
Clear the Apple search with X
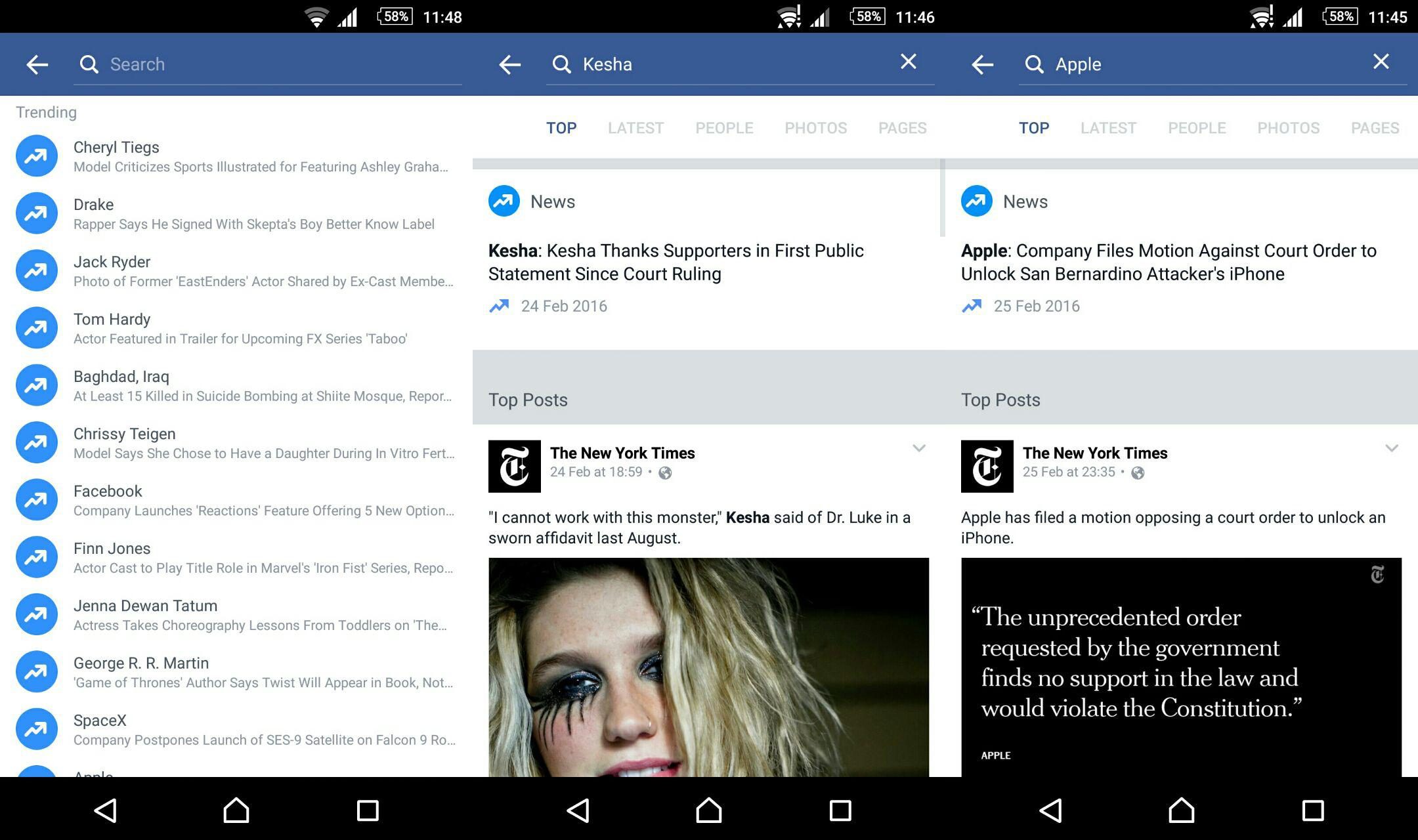[x=1381, y=62]
